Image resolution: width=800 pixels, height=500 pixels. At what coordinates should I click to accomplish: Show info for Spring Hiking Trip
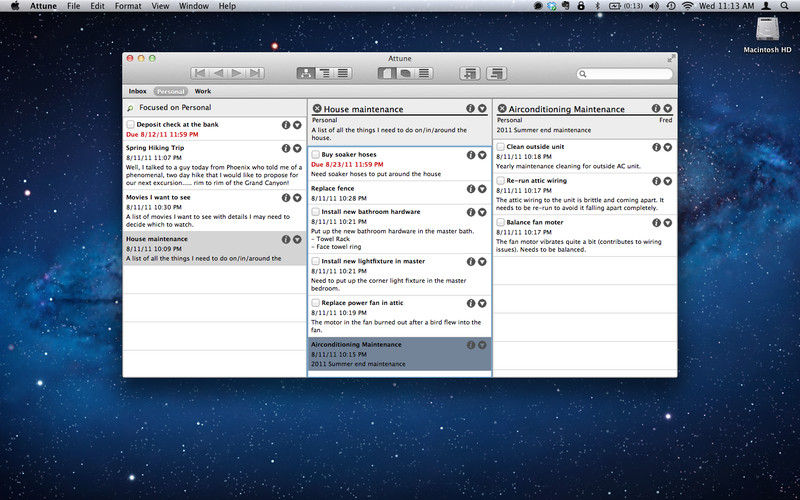[x=286, y=148]
